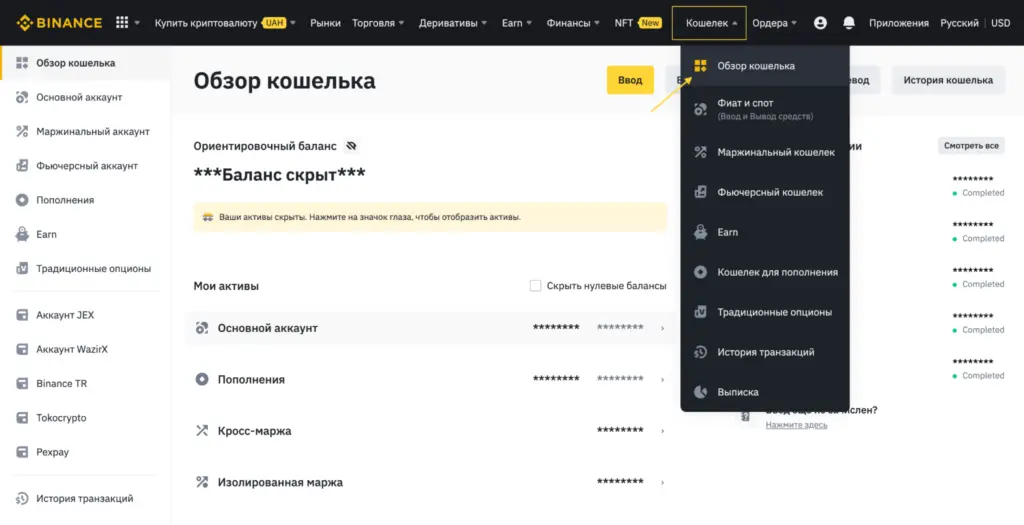Click the Пополнения icon in the left sidebar
The width and height of the screenshot is (1024, 525).
point(22,200)
